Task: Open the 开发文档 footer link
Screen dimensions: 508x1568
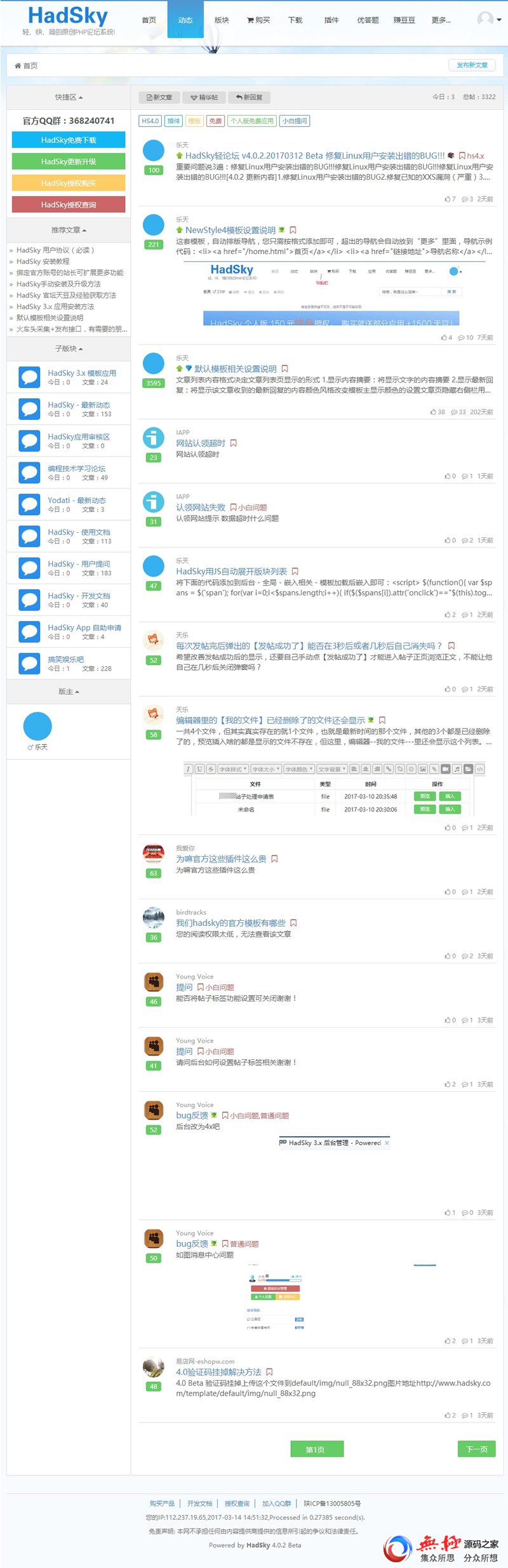Action: pyautogui.click(x=199, y=1503)
